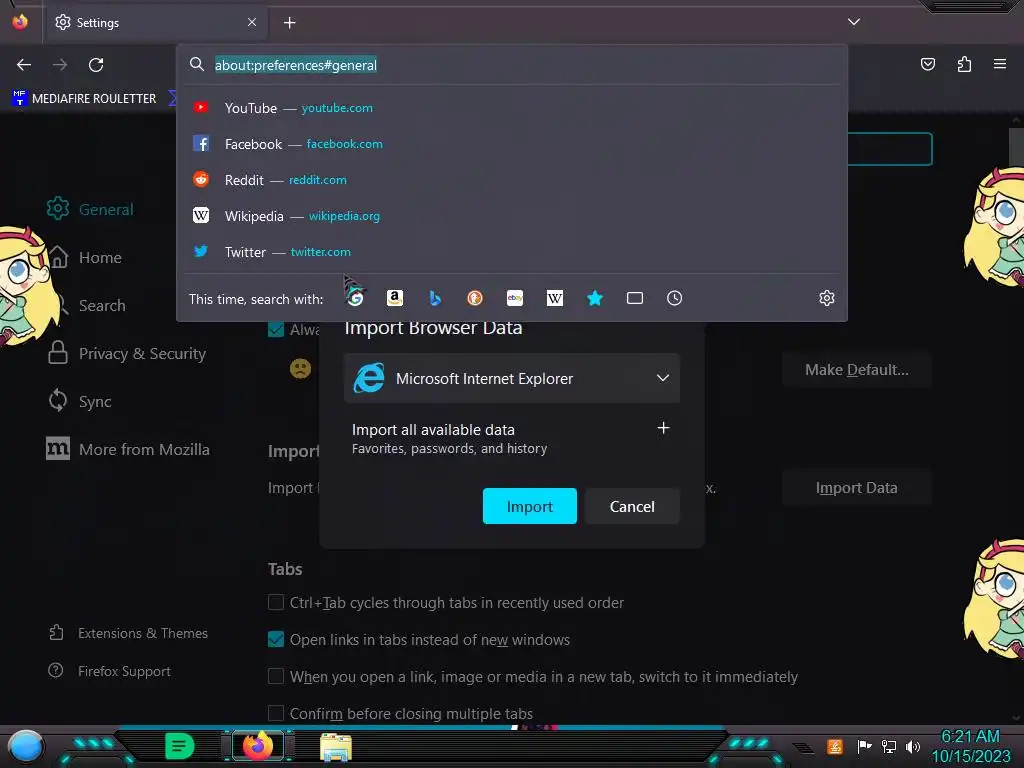Toggle the Always check default browser checkbox
The width and height of the screenshot is (1024, 768).
[x=276, y=329]
